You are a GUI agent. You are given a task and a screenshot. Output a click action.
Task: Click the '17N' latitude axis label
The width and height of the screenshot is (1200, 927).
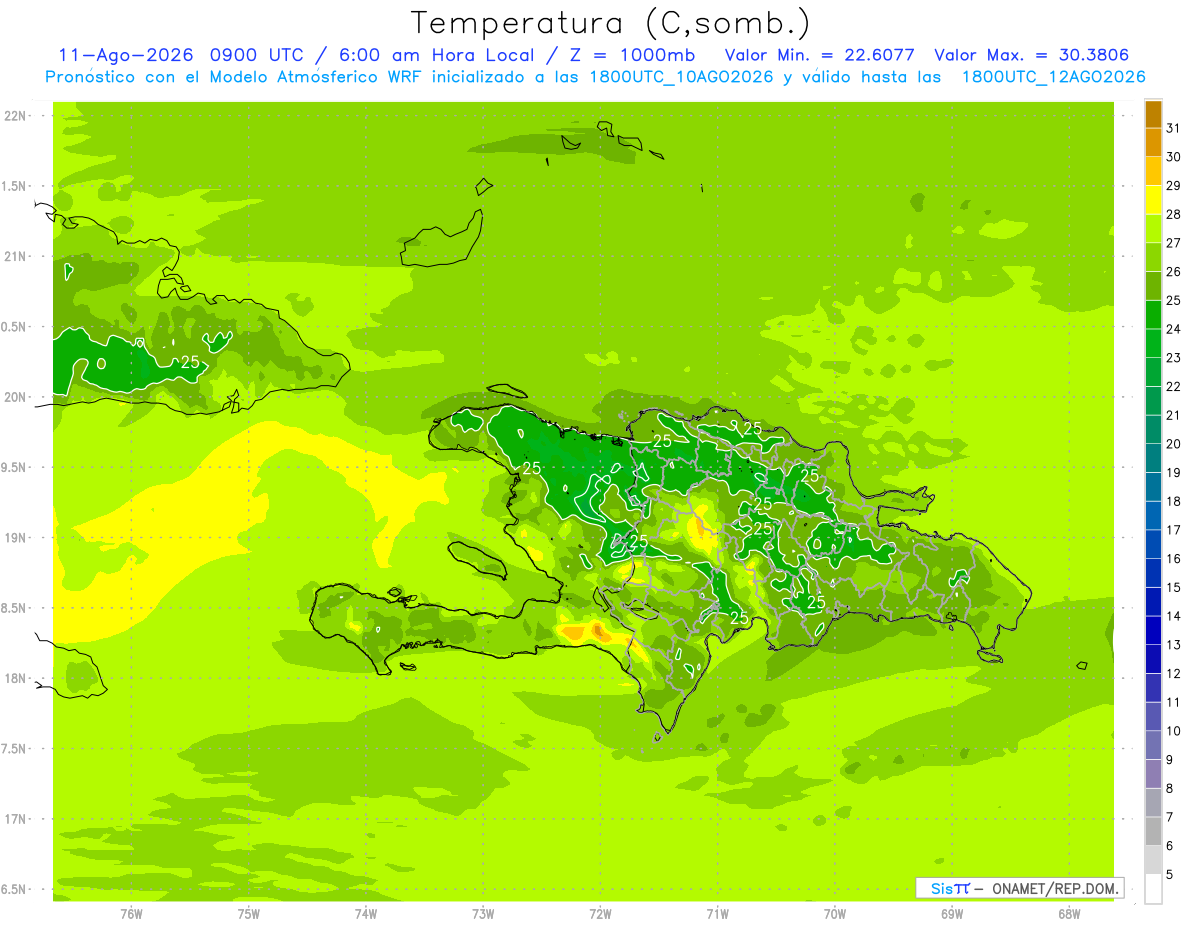pyautogui.click(x=16, y=819)
